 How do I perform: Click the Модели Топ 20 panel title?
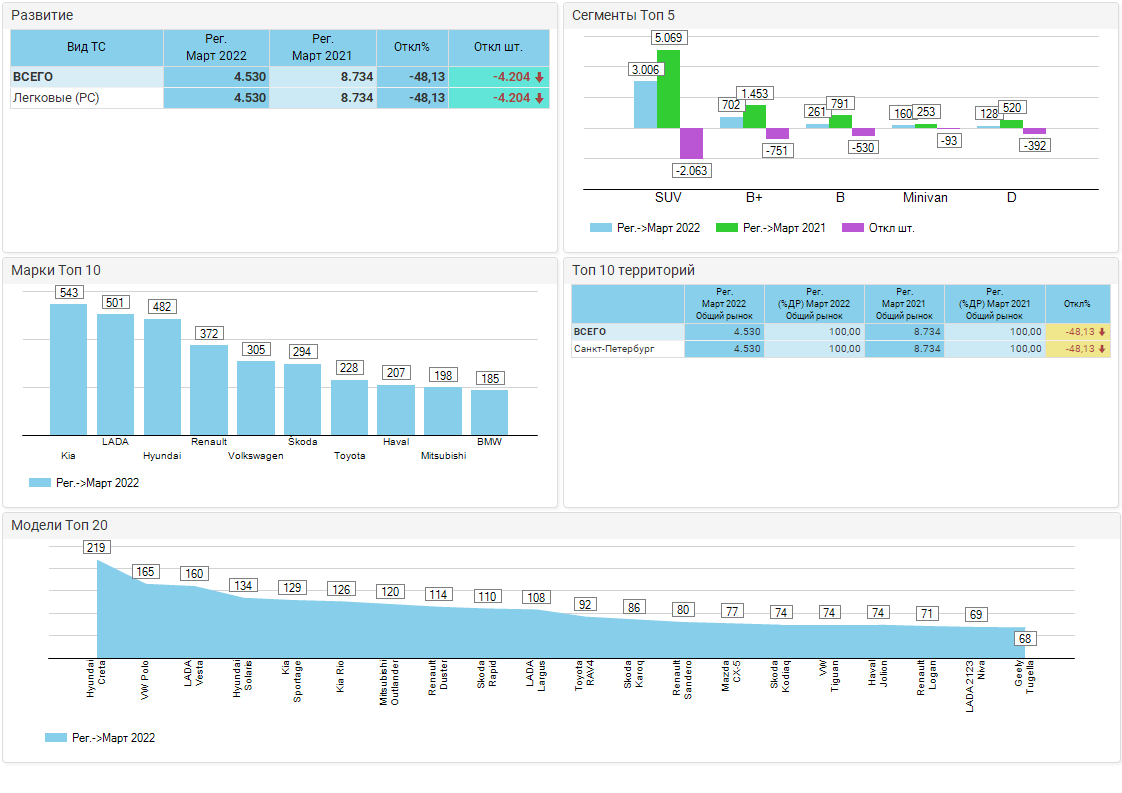(59, 525)
